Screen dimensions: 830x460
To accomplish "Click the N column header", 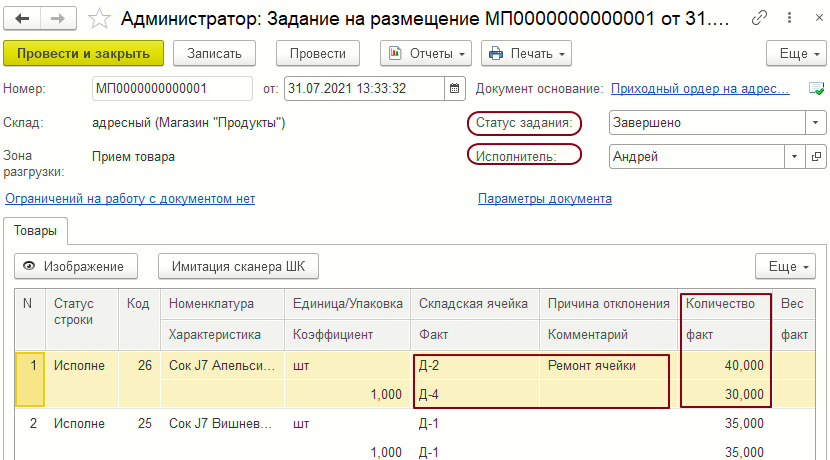I will click(30, 319).
